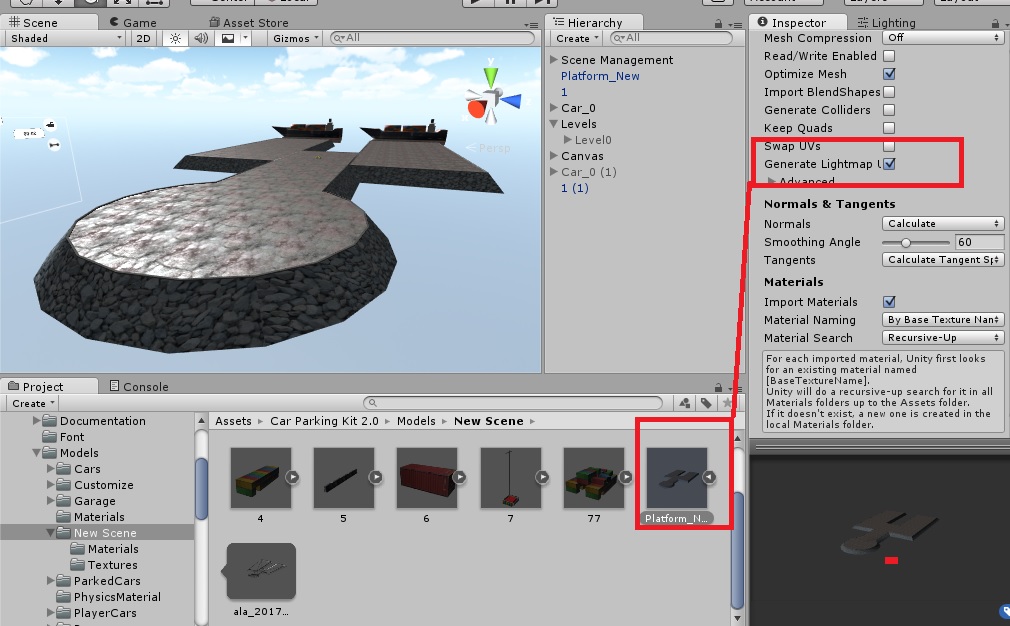Disable Generate Lightmap UVs checkbox
Image resolution: width=1010 pixels, height=626 pixels.
888,164
